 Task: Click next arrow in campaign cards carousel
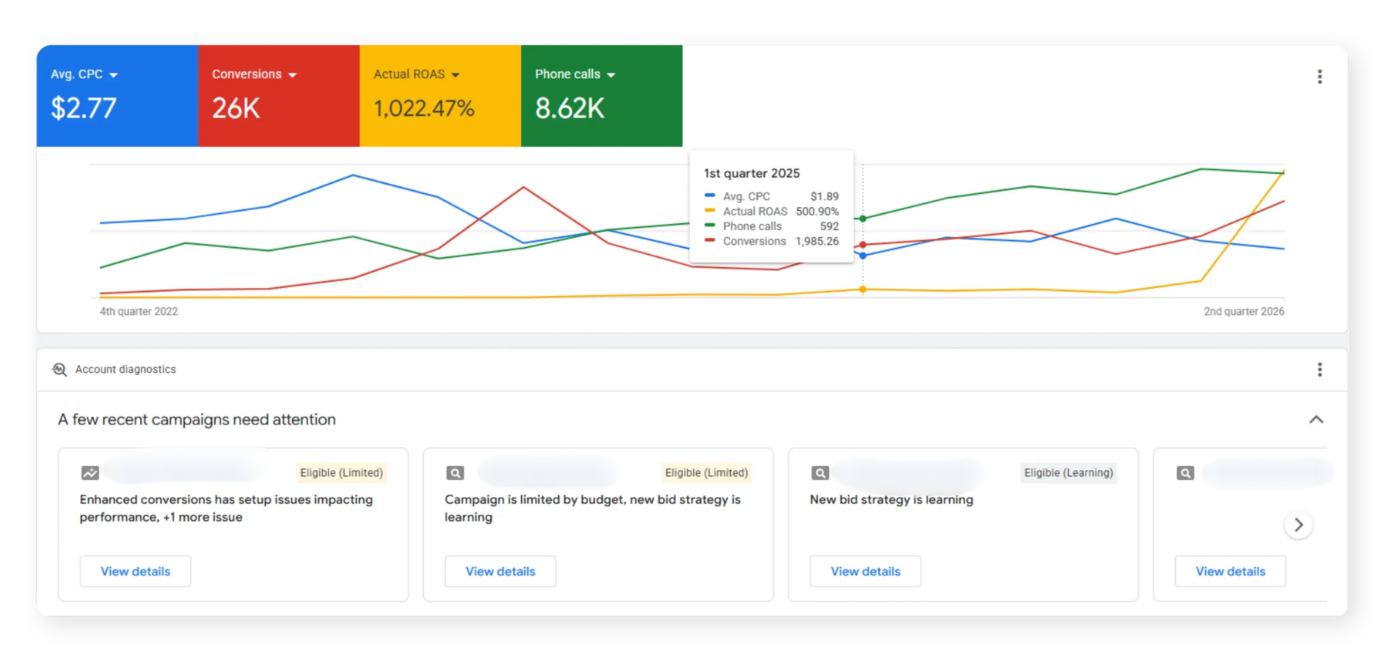1298,525
